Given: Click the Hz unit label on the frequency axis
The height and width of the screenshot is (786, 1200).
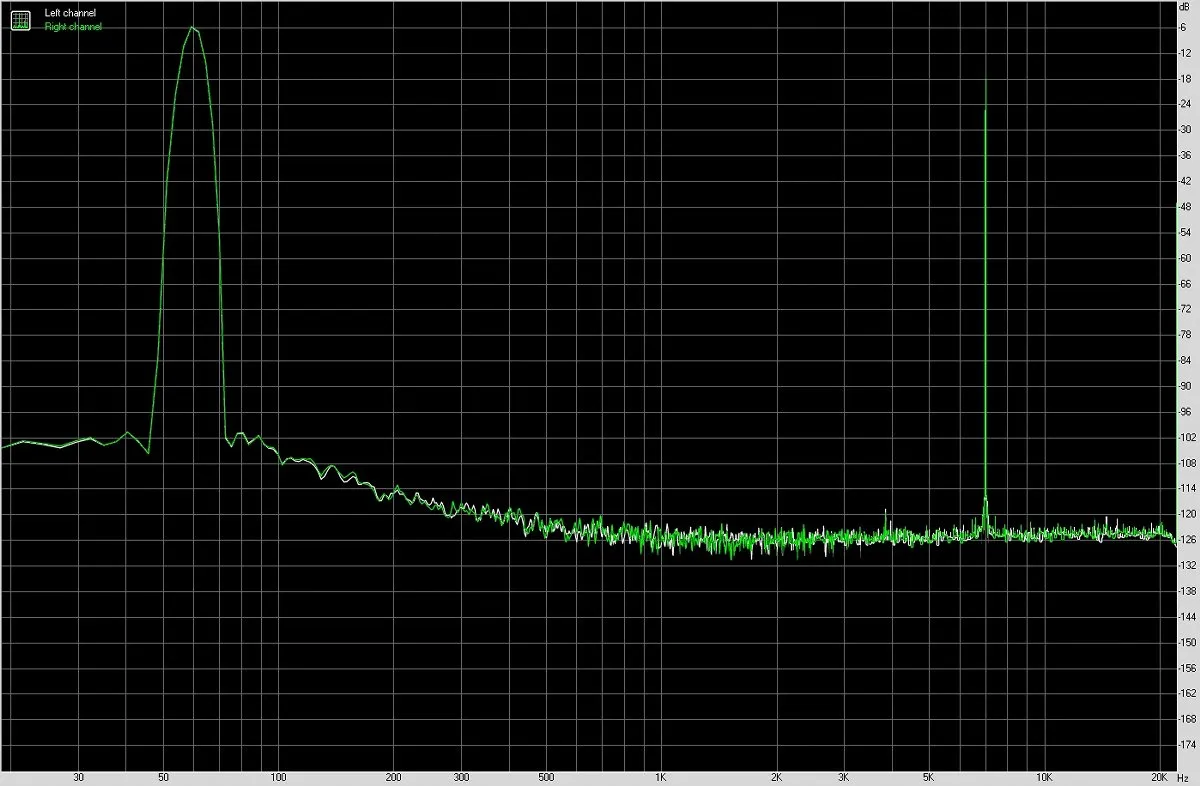Looking at the screenshot, I should coord(1186,776).
